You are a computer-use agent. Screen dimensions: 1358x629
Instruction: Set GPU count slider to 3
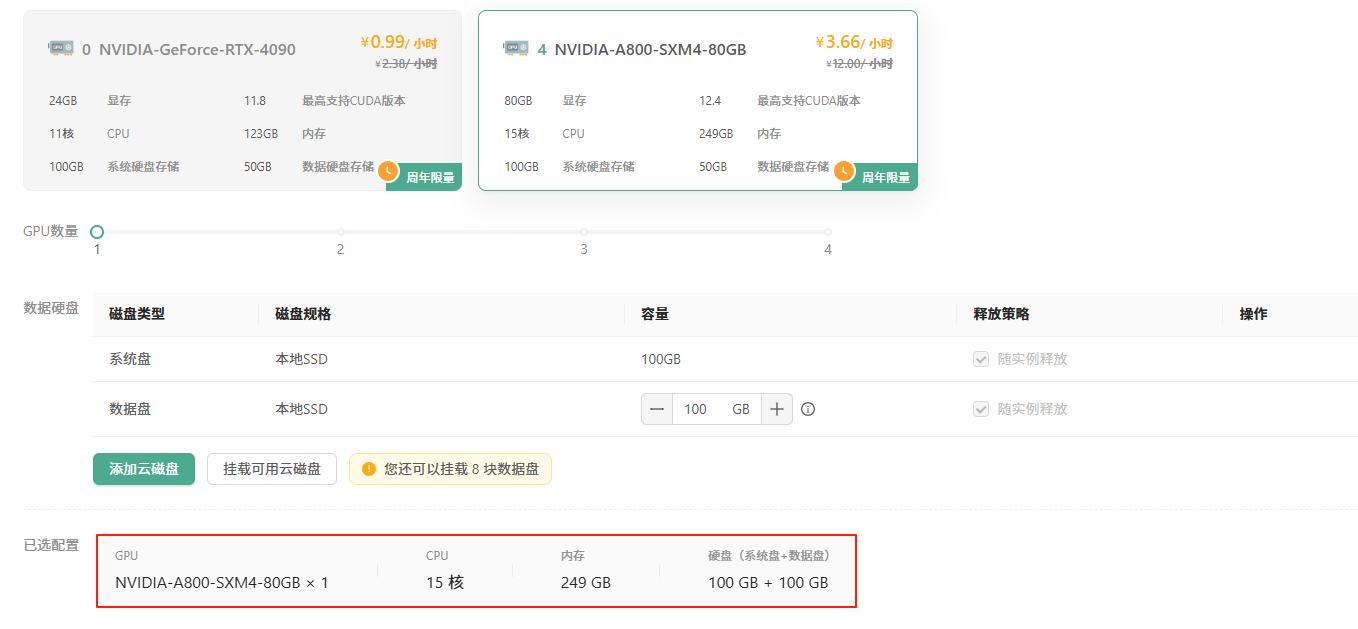coord(584,232)
